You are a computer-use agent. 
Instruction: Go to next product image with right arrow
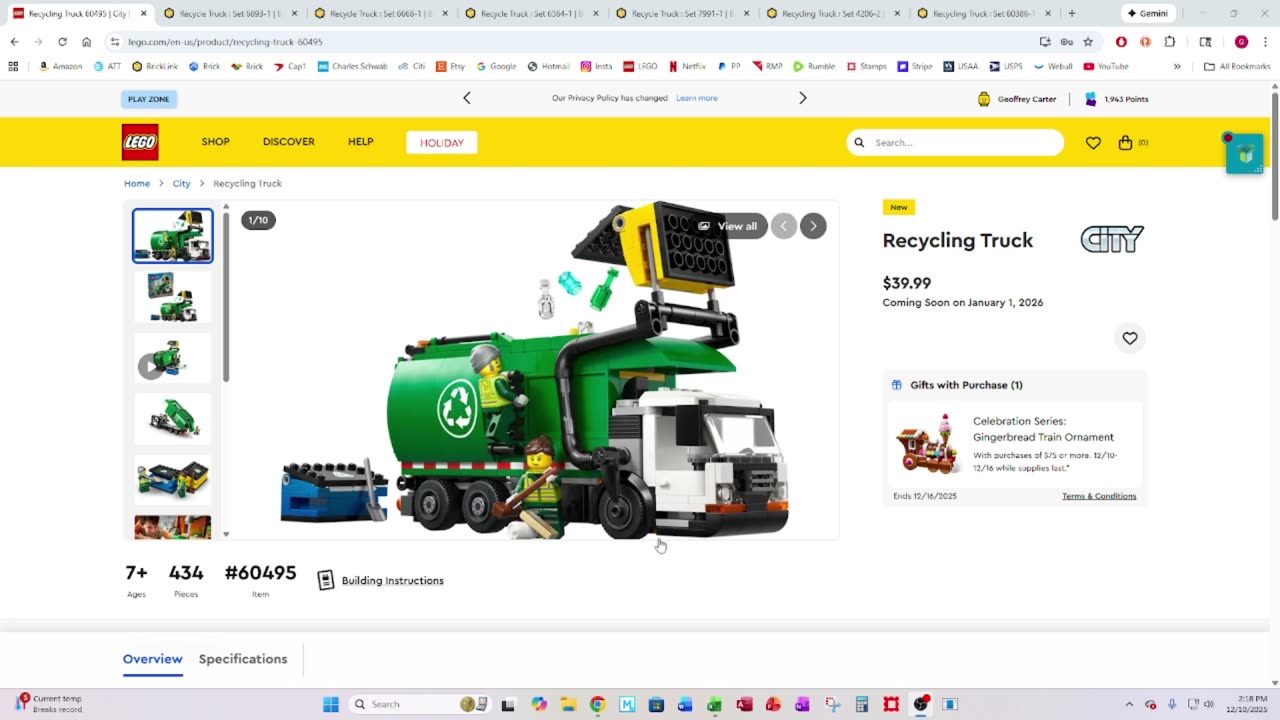pos(813,226)
